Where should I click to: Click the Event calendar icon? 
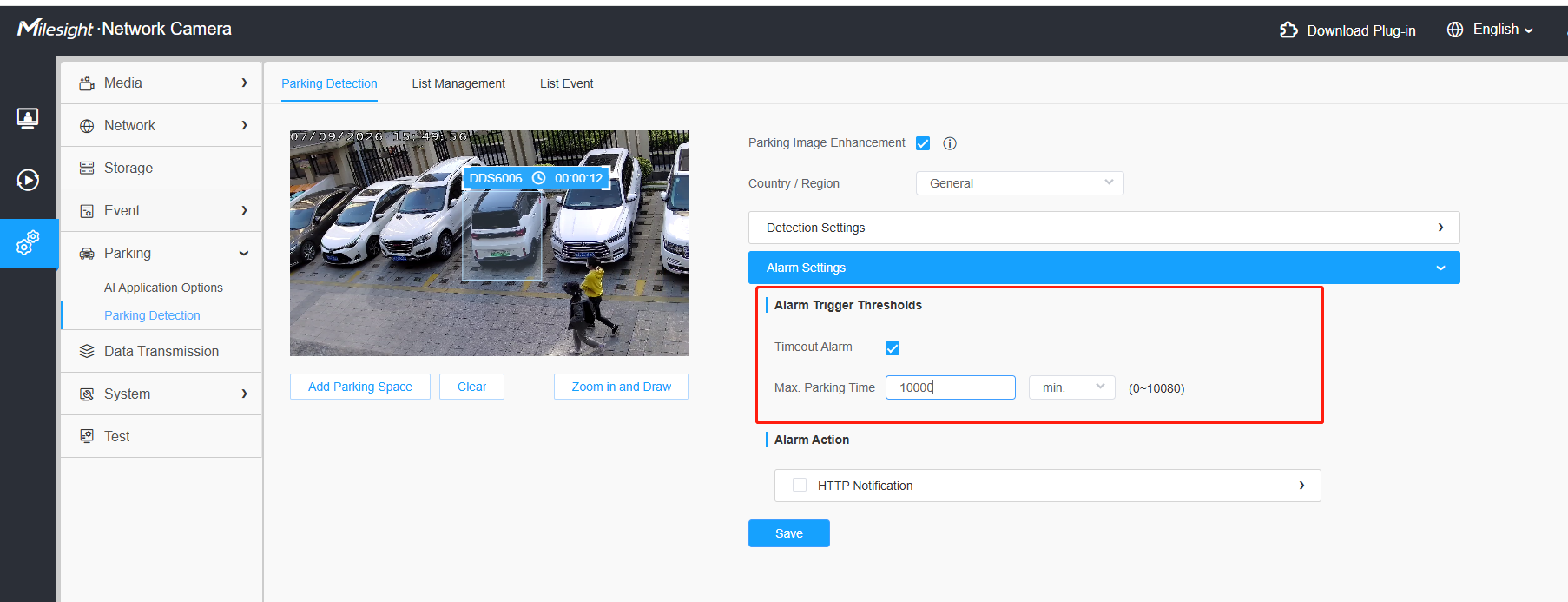pos(87,211)
